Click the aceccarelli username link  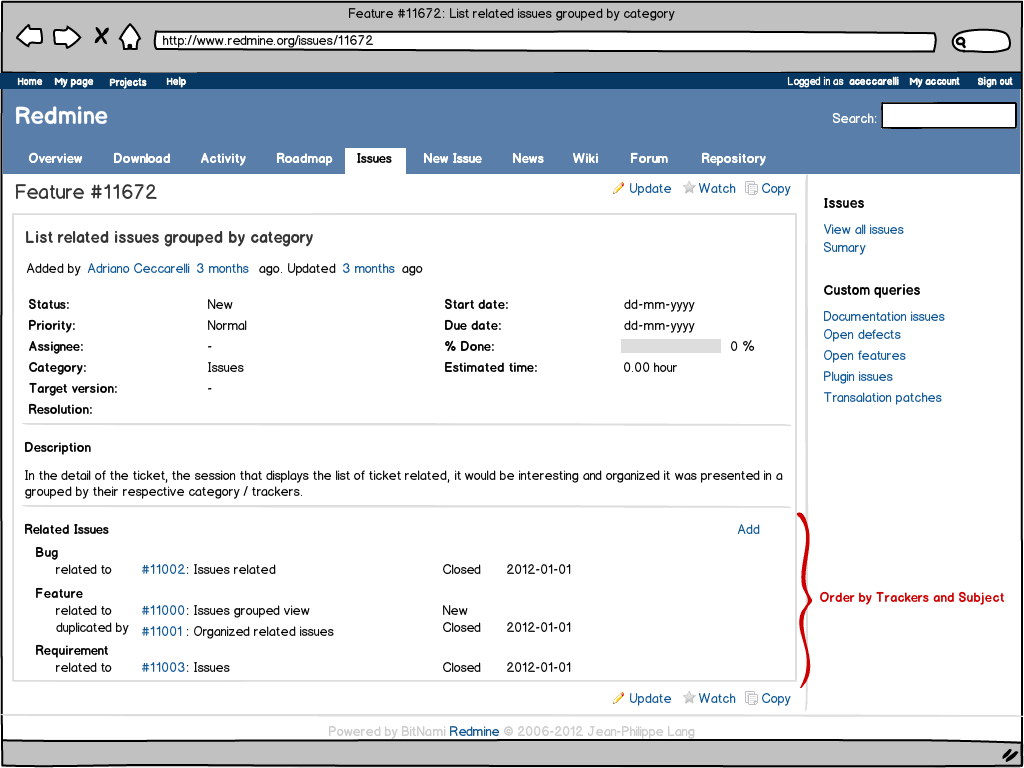click(x=874, y=82)
